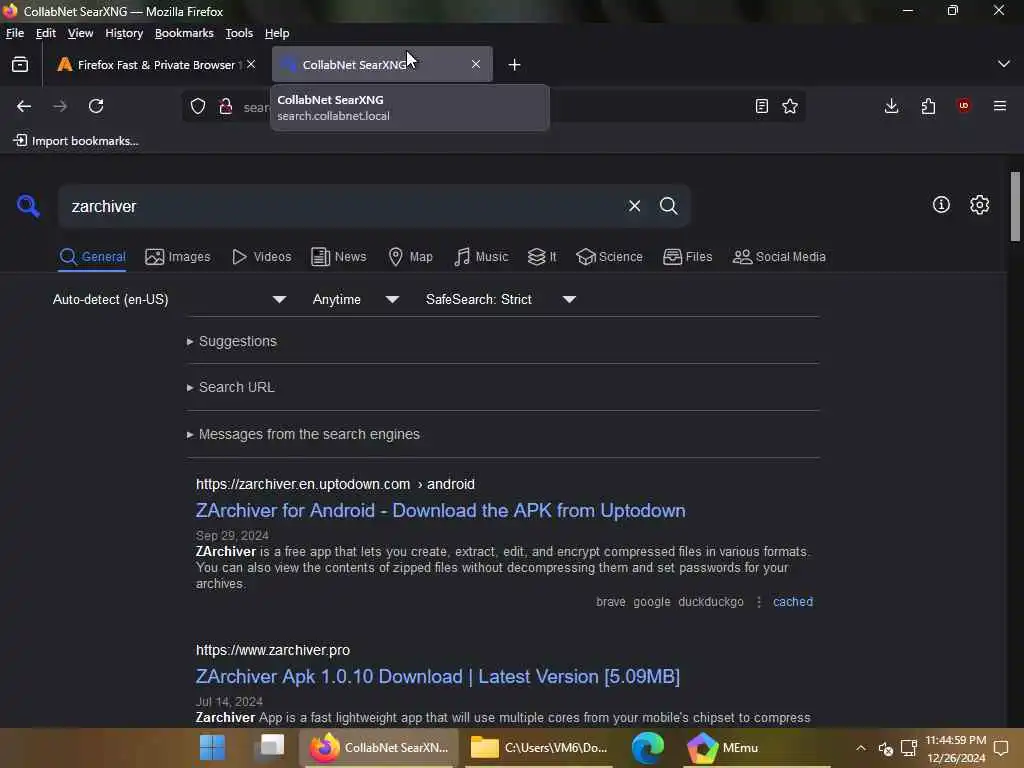Open the Auto-detect (en-US) language dropdown
1024x768 pixels.
(x=169, y=299)
